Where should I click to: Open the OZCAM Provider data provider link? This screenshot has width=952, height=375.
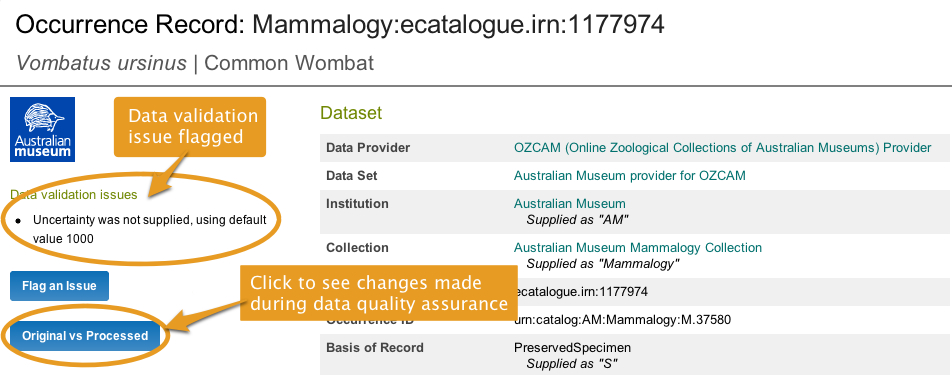point(722,147)
